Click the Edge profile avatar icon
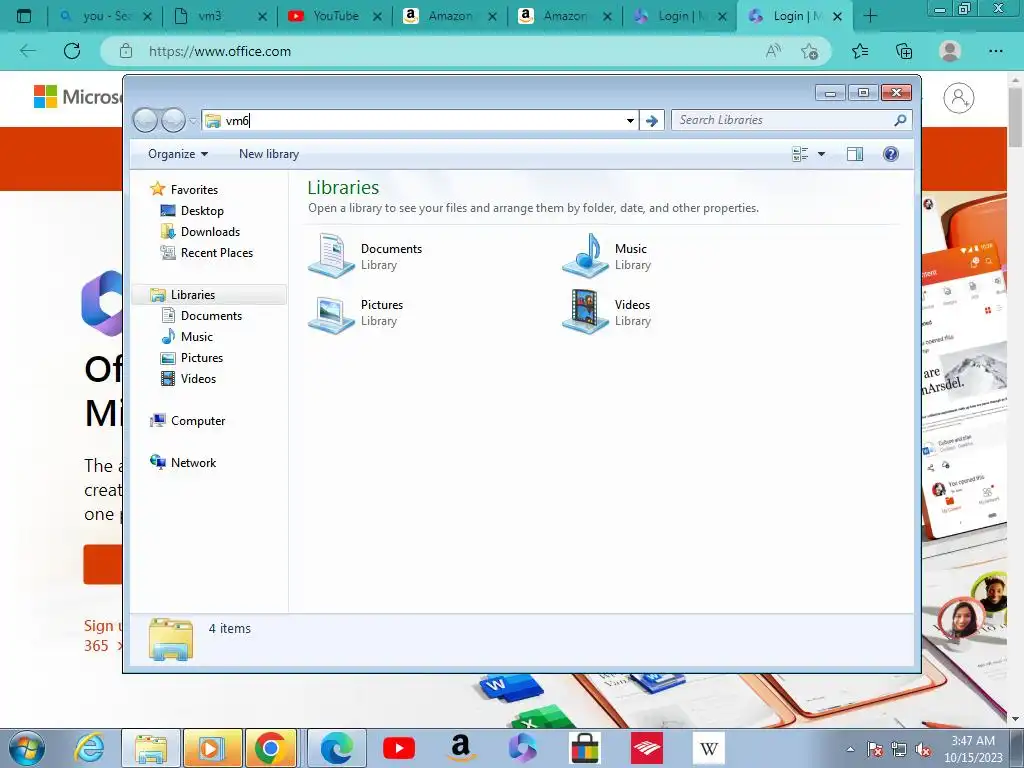 pyautogui.click(x=950, y=51)
